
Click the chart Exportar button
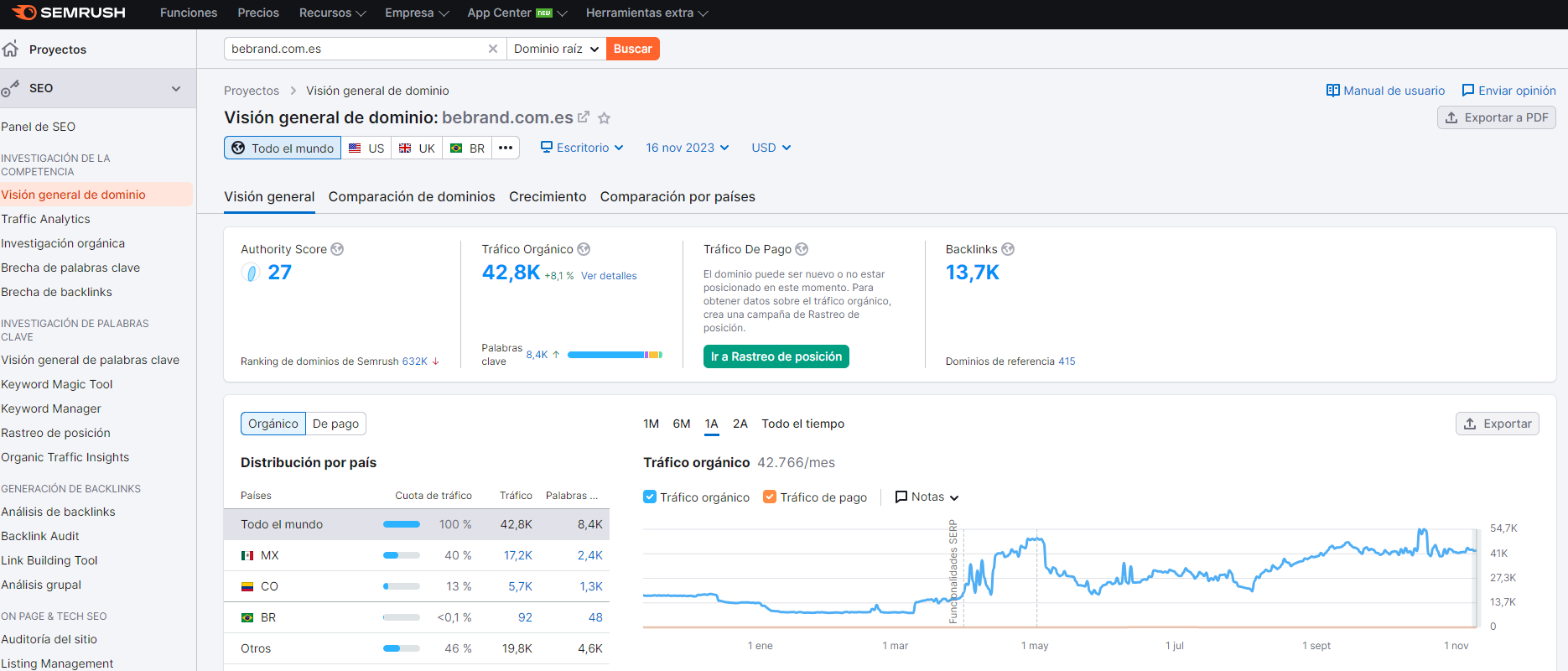tap(1498, 424)
